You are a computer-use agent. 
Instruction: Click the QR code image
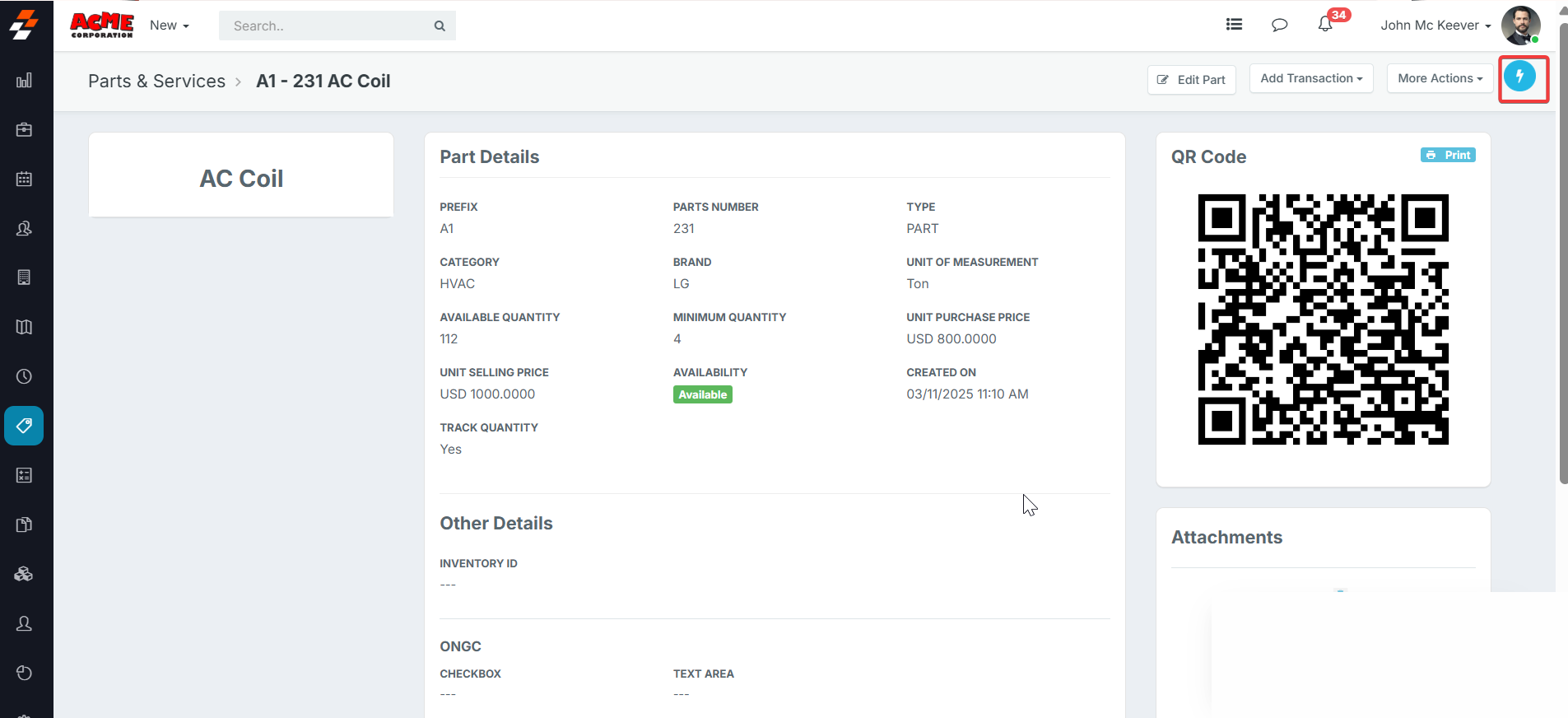click(x=1323, y=319)
